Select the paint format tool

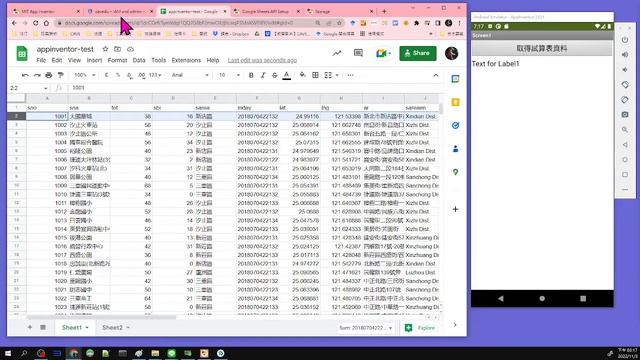click(x=60, y=75)
